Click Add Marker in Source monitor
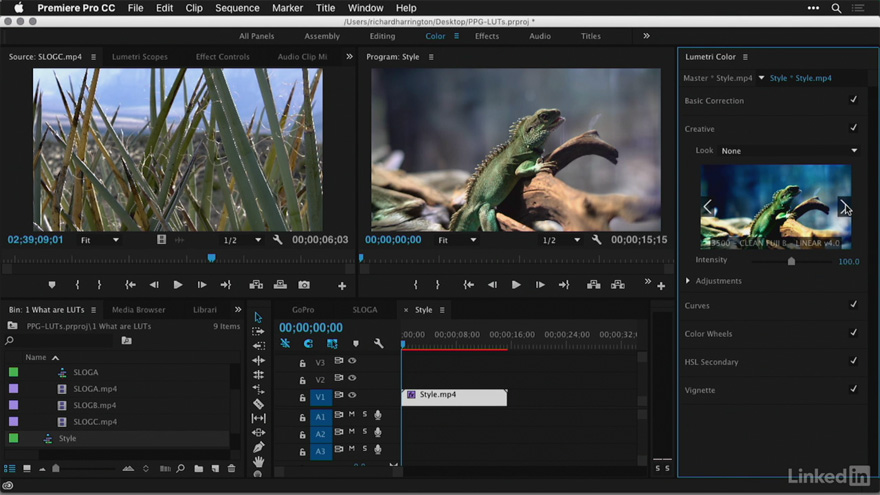The width and height of the screenshot is (880, 495). 52,285
